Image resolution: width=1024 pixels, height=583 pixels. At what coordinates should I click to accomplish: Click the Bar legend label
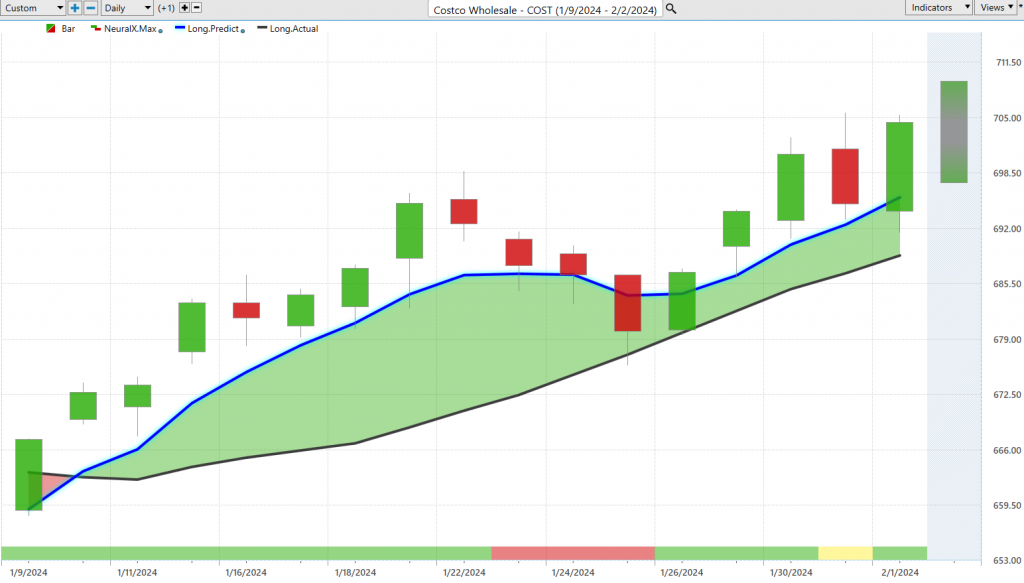(68, 29)
